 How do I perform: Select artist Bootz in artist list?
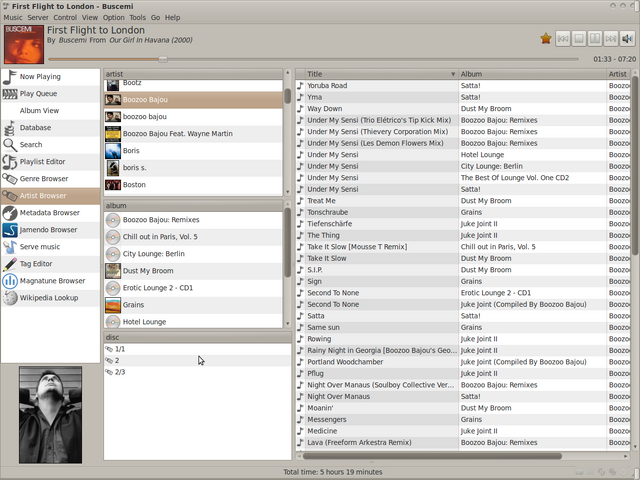193,84
